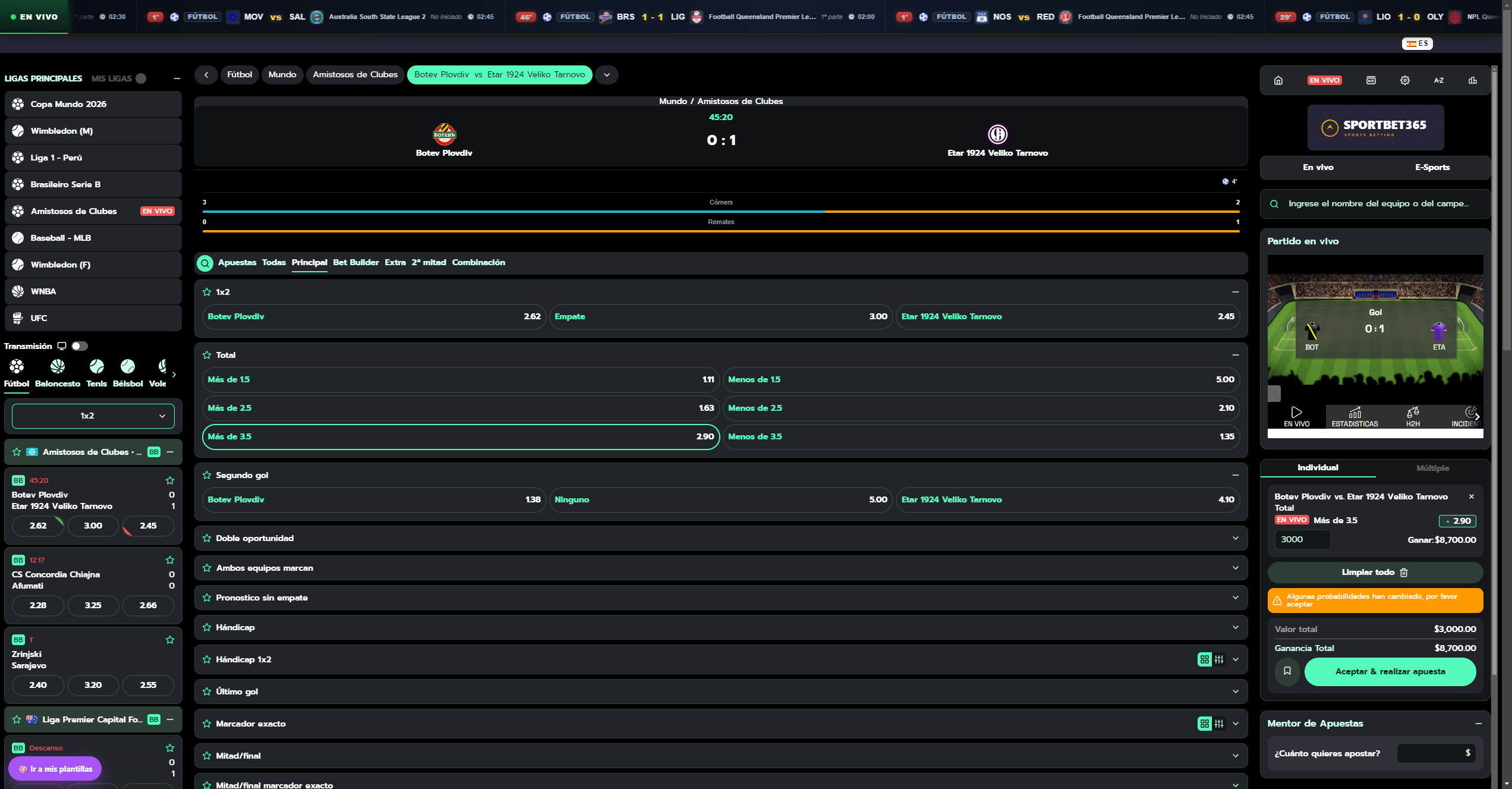Focus the team or championship search field

[1375, 204]
